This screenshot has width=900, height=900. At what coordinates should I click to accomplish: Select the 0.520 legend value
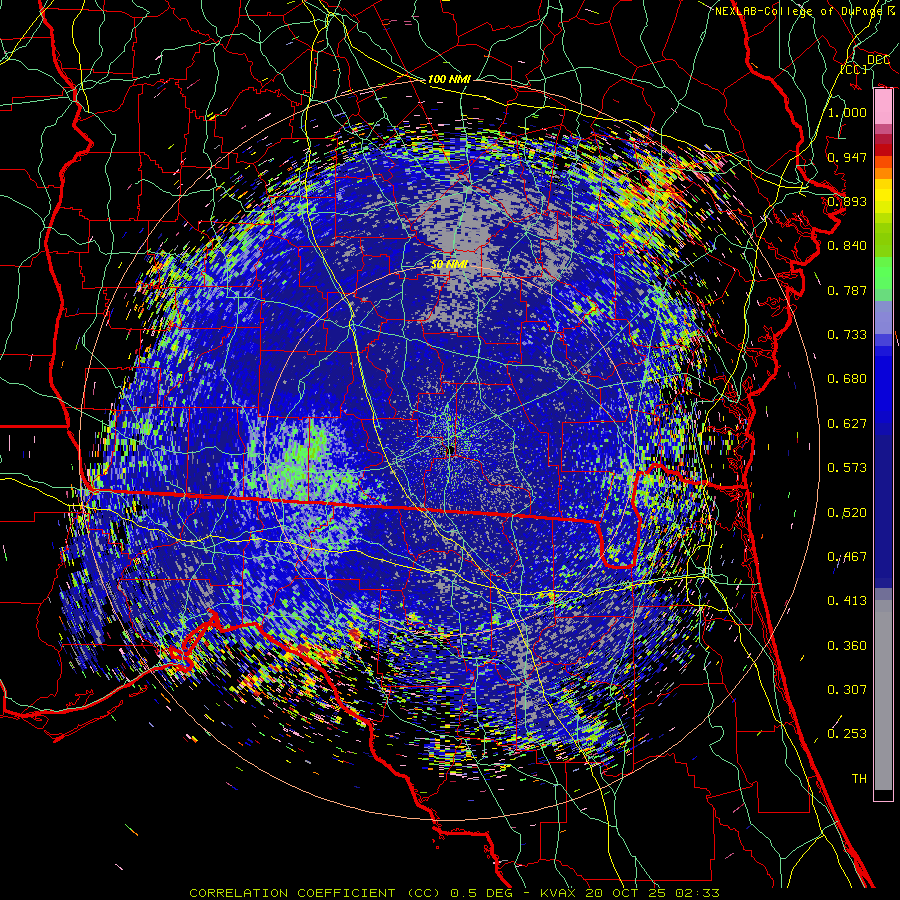point(847,513)
